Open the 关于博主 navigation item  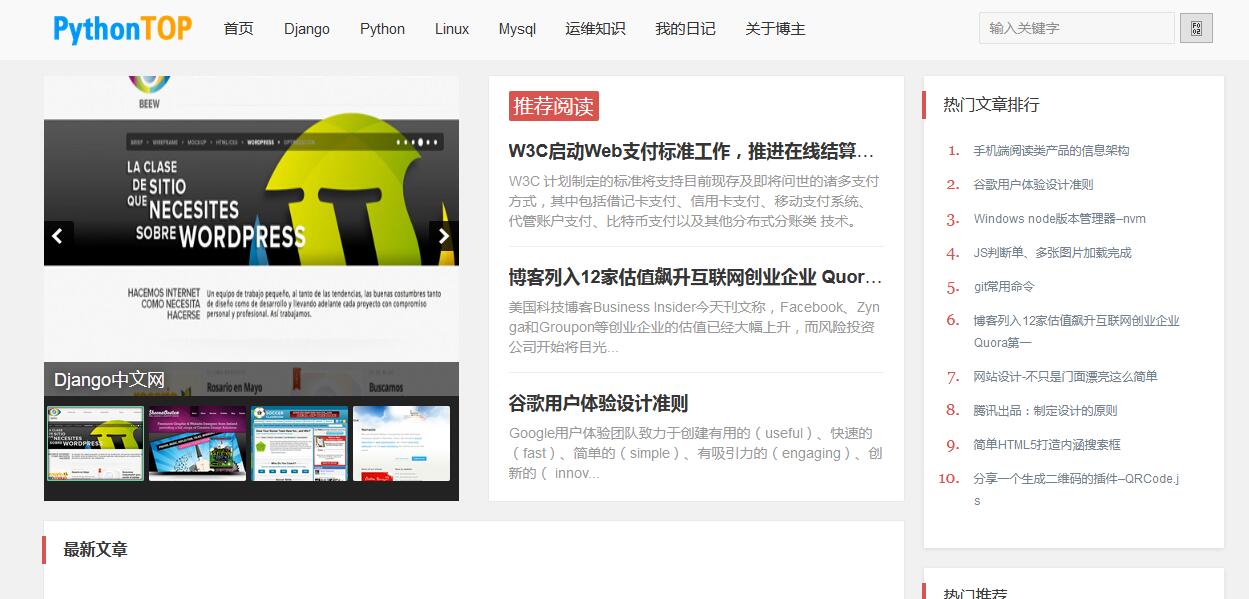(x=775, y=29)
